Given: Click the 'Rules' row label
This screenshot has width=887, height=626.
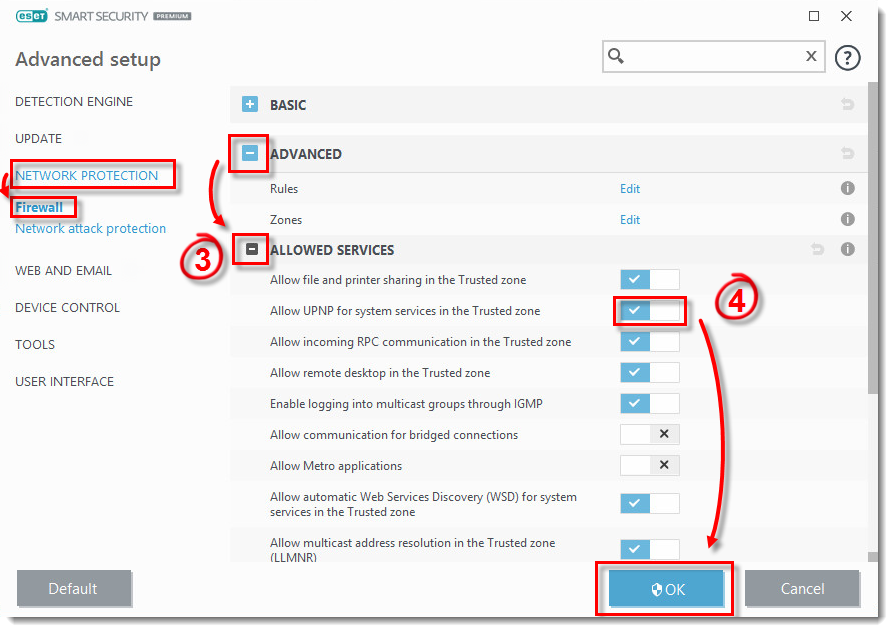Looking at the screenshot, I should pos(284,189).
